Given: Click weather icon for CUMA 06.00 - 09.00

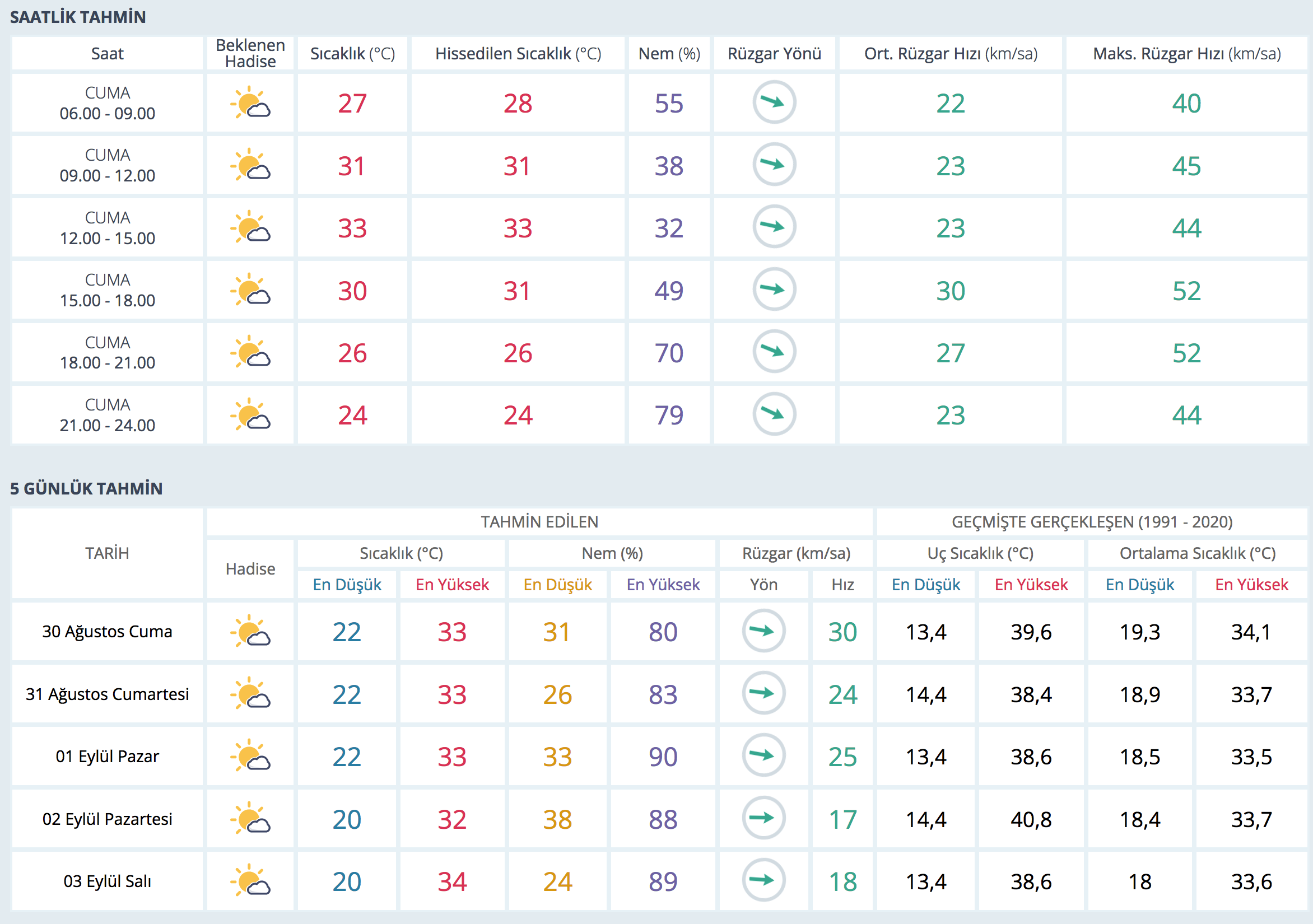Looking at the screenshot, I should tap(250, 103).
